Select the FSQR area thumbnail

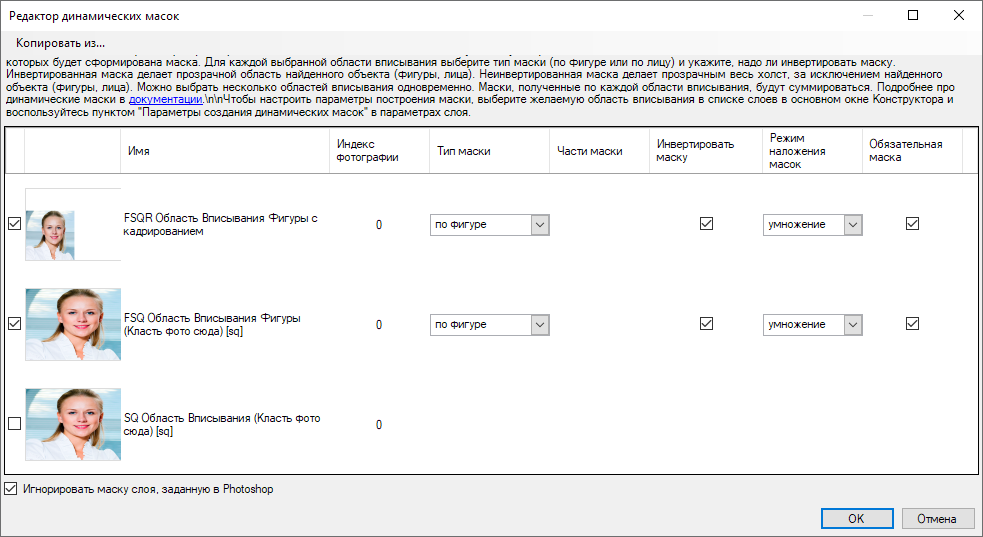coord(73,225)
